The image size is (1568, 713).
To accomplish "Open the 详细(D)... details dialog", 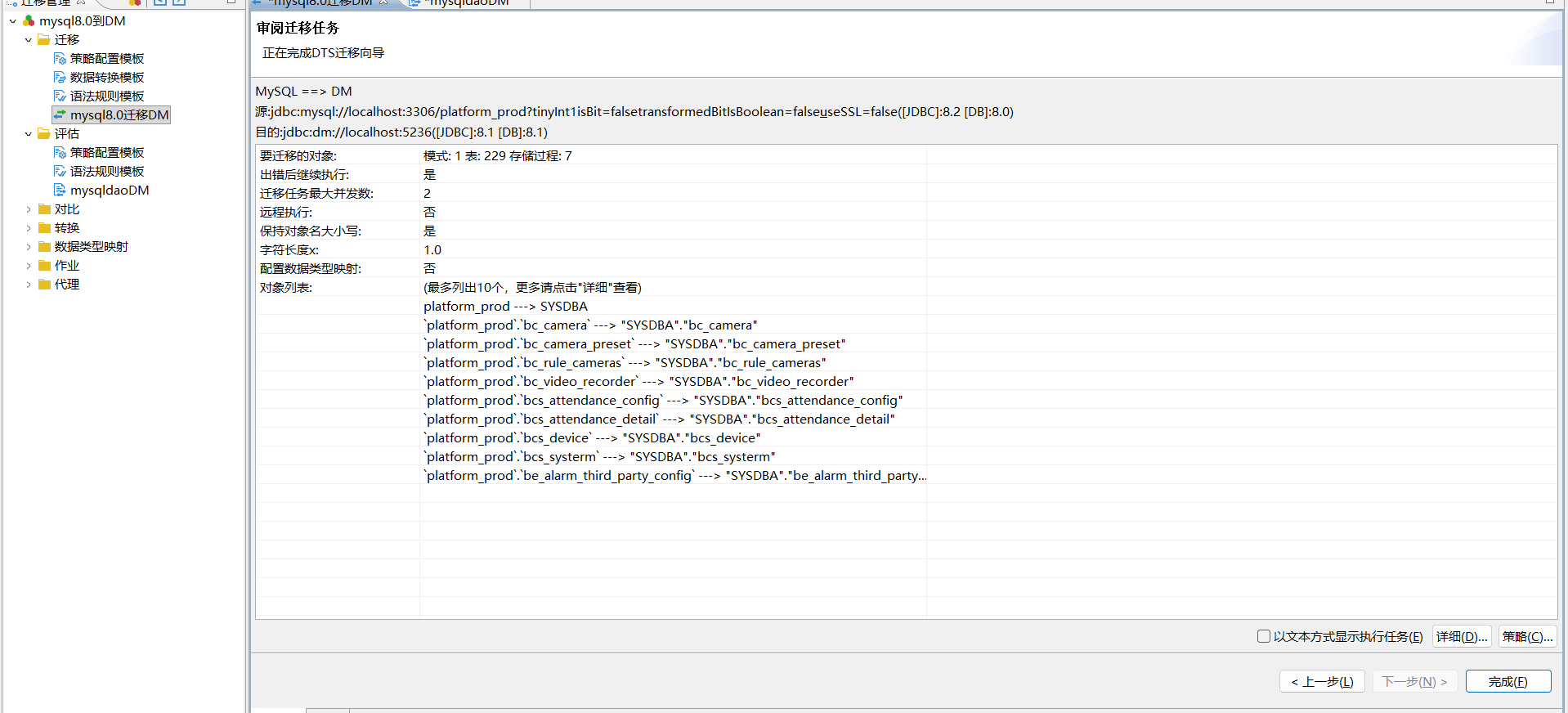I will pyautogui.click(x=1462, y=636).
